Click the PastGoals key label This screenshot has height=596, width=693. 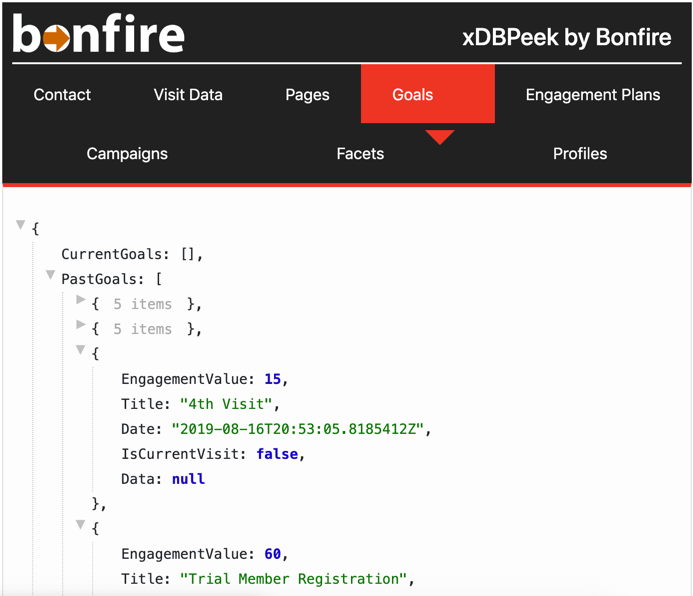click(x=99, y=279)
